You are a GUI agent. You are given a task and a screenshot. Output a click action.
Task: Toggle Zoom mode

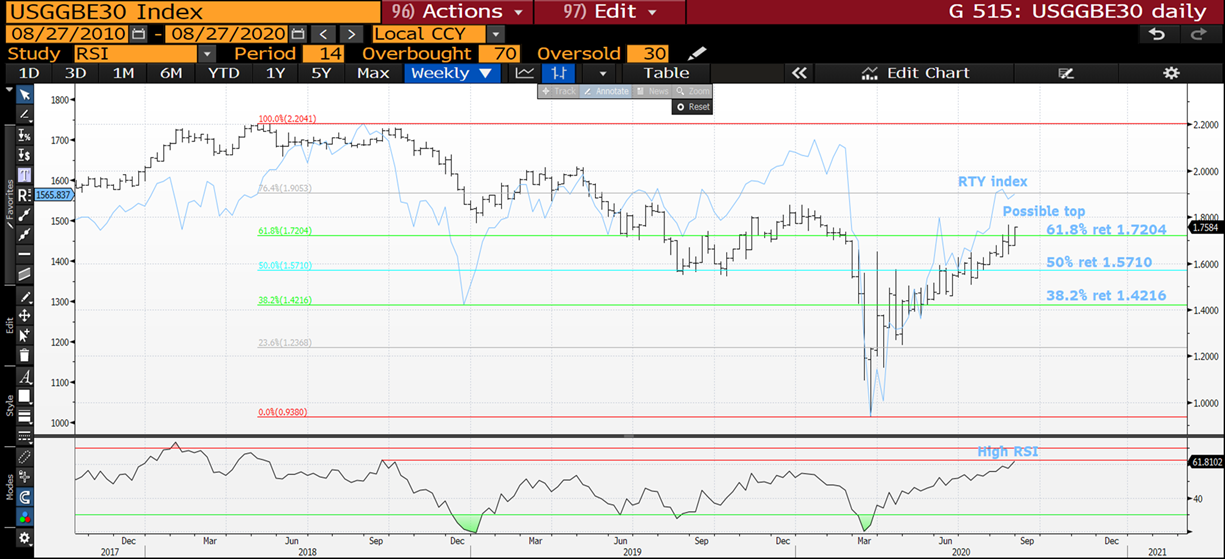pos(692,91)
